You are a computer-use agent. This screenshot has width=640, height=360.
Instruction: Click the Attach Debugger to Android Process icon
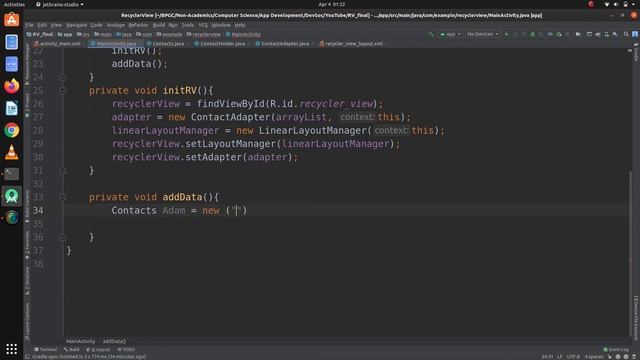click(559, 34)
